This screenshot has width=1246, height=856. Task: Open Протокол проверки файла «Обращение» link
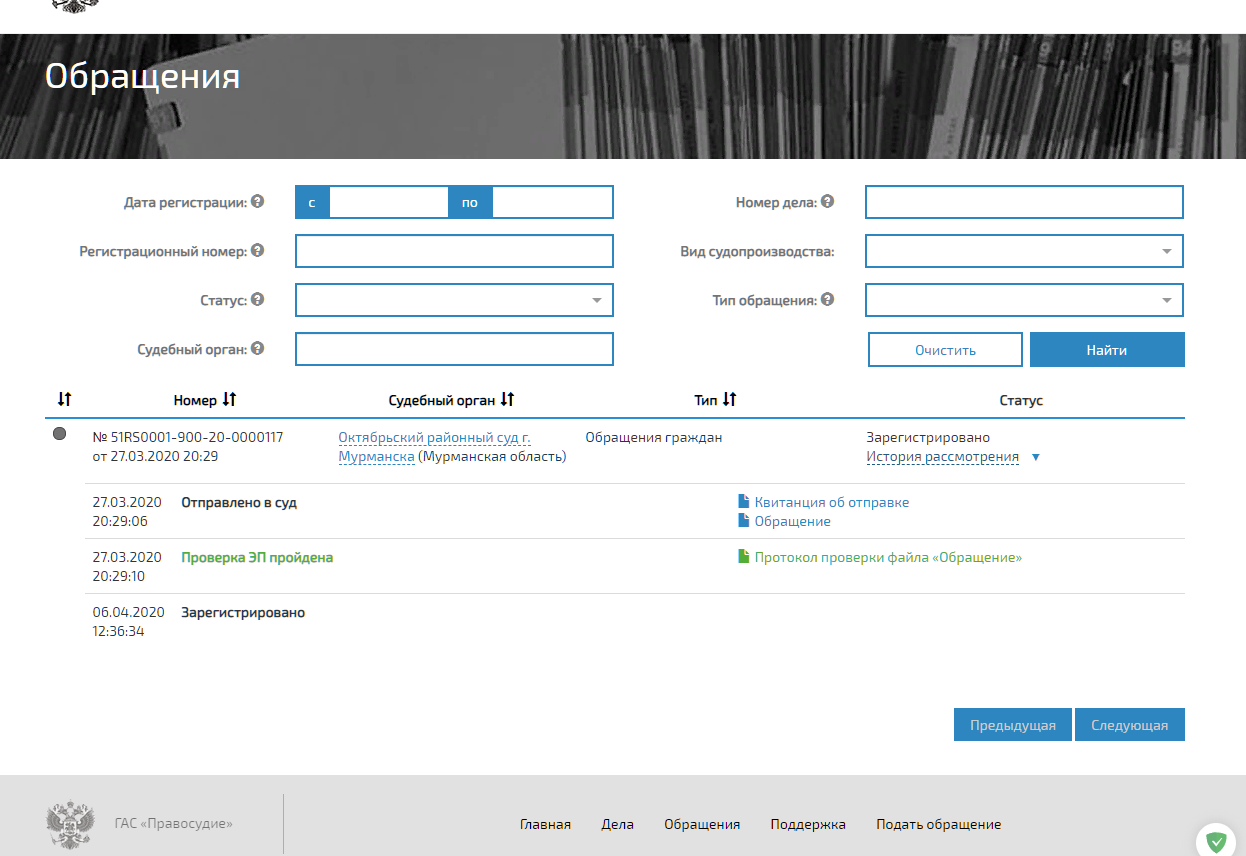pos(888,557)
